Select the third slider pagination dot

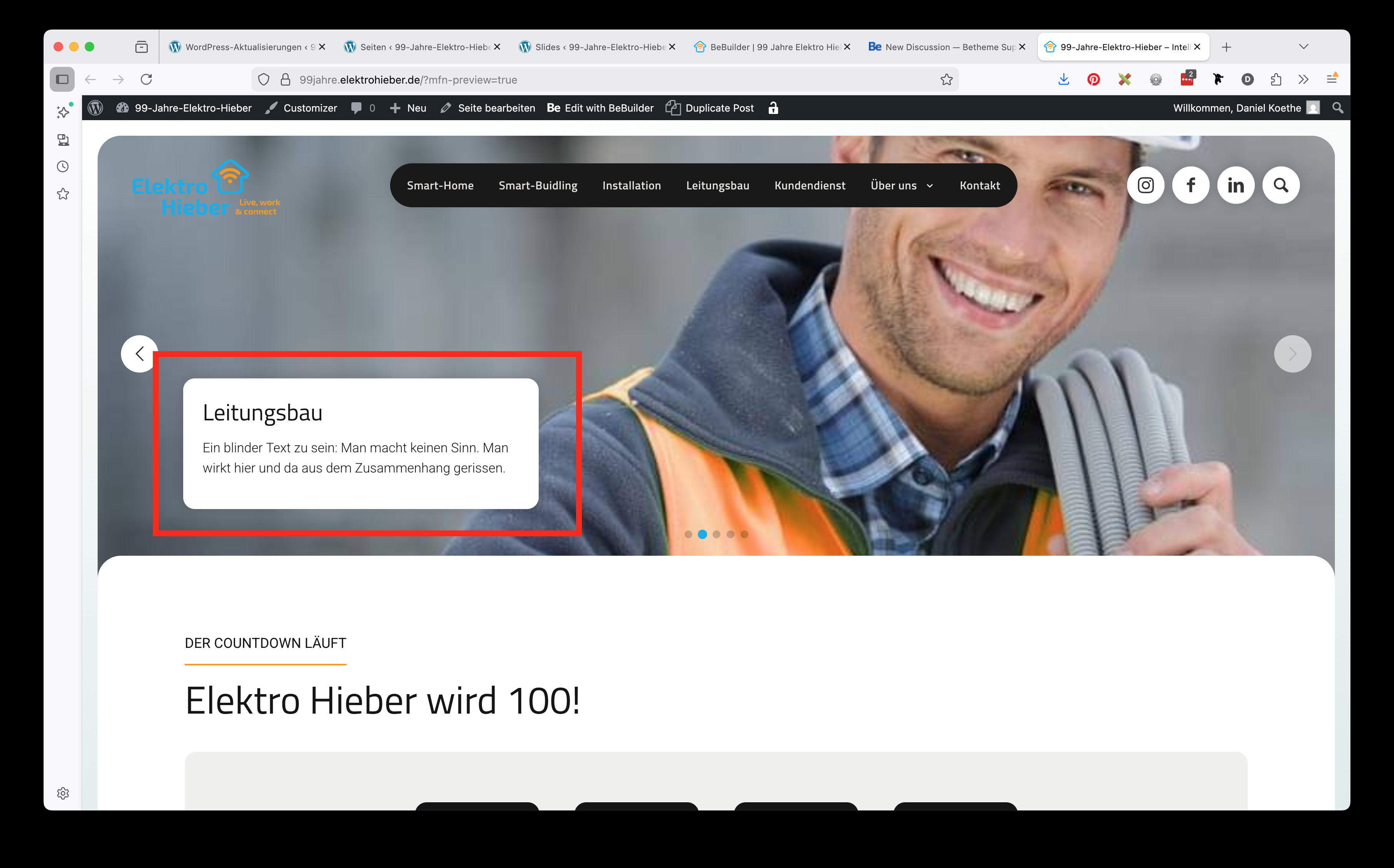point(716,534)
